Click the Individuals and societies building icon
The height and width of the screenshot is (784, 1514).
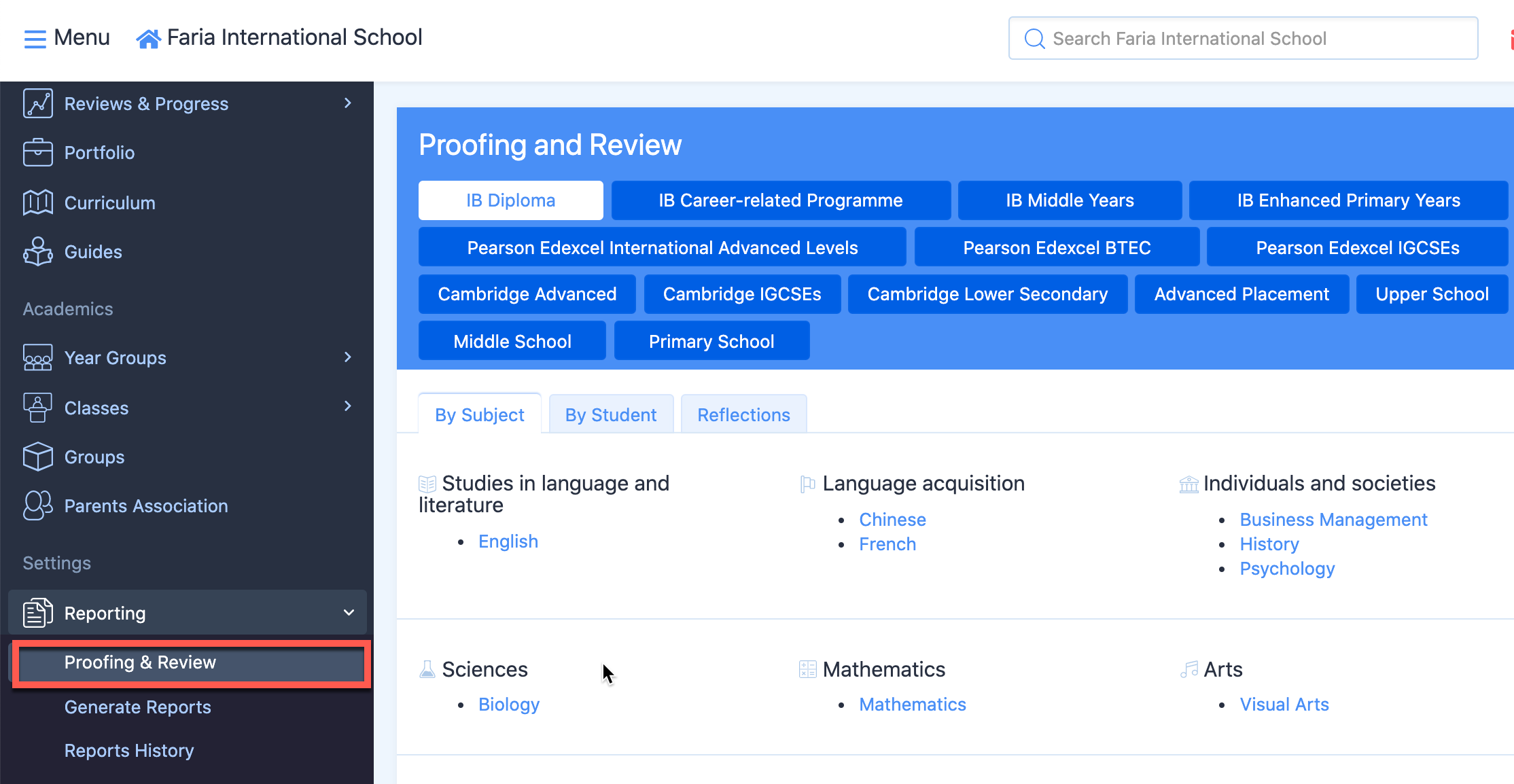pos(1189,484)
